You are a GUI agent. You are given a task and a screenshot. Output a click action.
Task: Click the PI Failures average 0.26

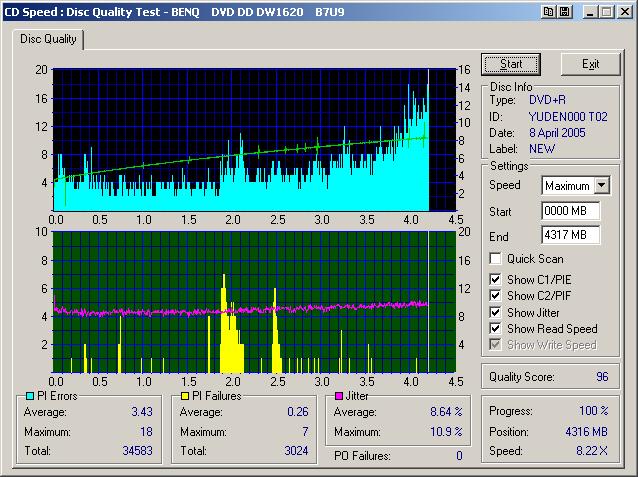[x=298, y=412]
